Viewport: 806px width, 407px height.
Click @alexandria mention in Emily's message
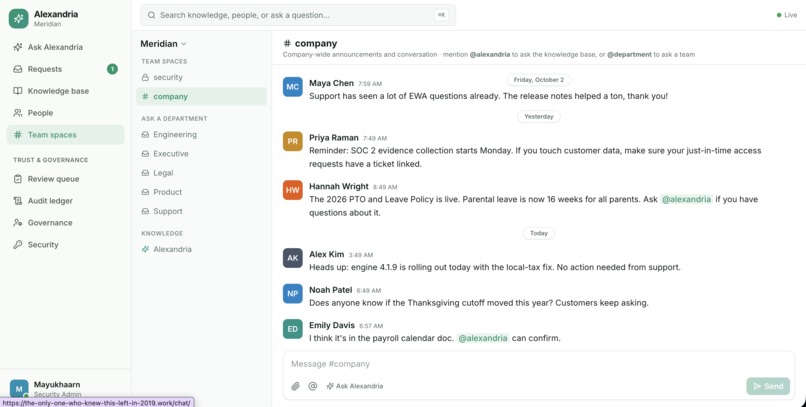tap(483, 338)
